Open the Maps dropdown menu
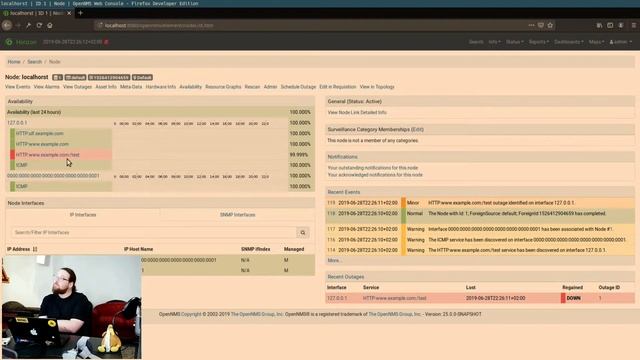This screenshot has height=360, width=640. pyautogui.click(x=596, y=42)
